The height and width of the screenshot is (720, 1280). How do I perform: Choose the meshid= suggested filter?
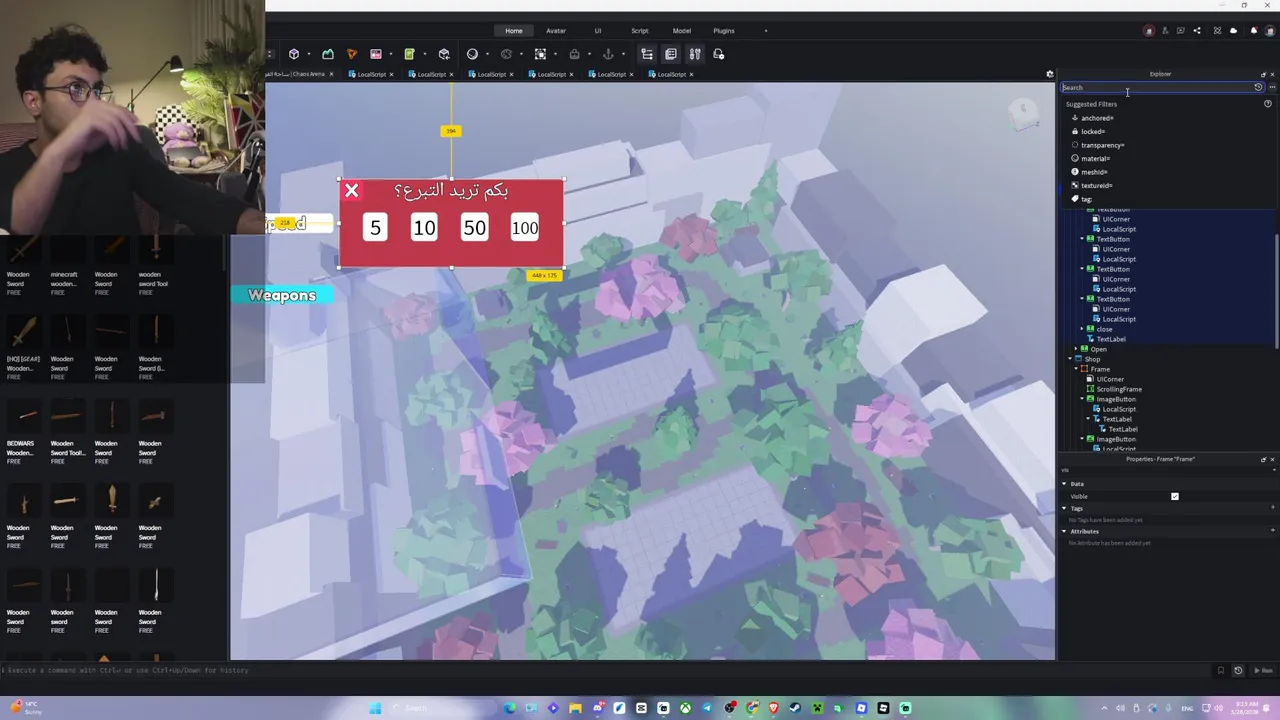tap(1094, 172)
